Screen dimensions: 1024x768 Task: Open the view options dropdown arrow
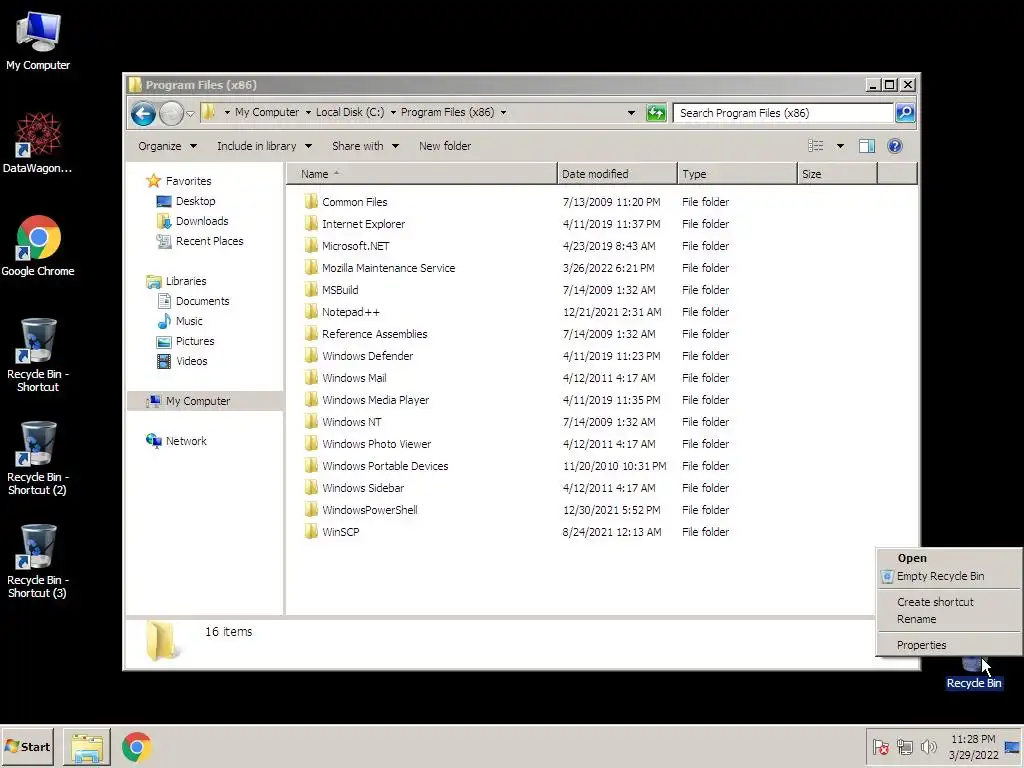point(840,146)
